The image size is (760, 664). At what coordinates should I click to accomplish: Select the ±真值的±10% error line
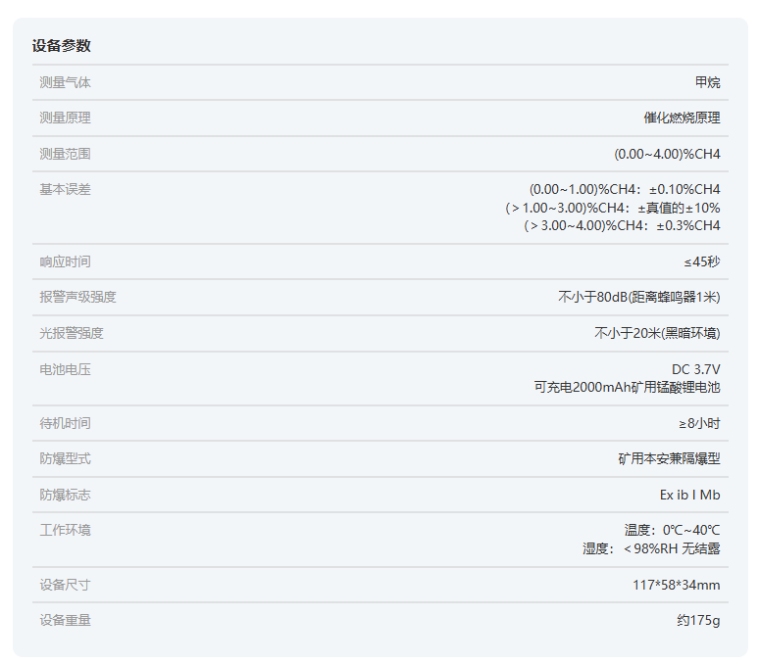(x=613, y=207)
